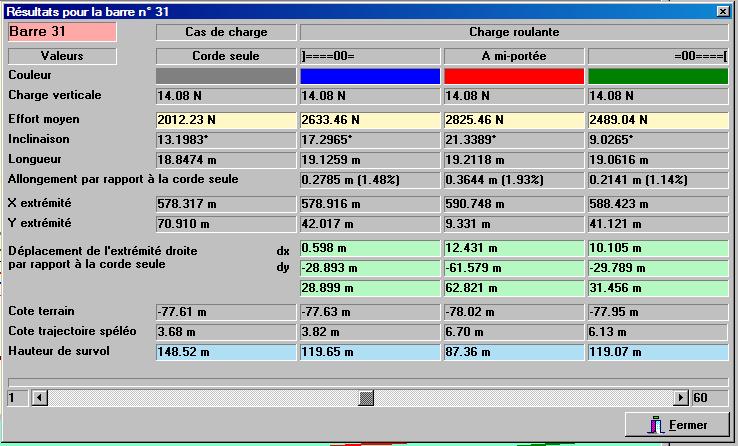Click the Valeurs header
The image size is (738, 446).
coord(62,56)
